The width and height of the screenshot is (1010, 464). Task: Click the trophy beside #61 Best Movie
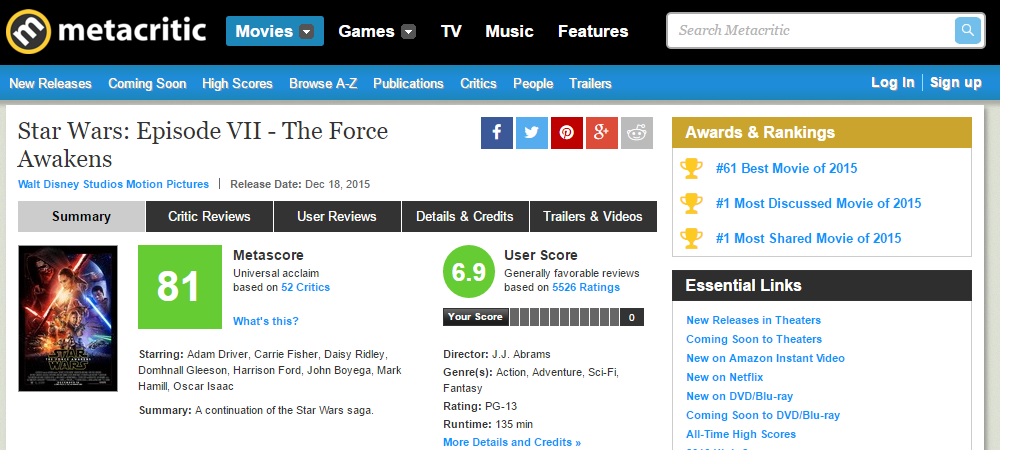click(691, 168)
